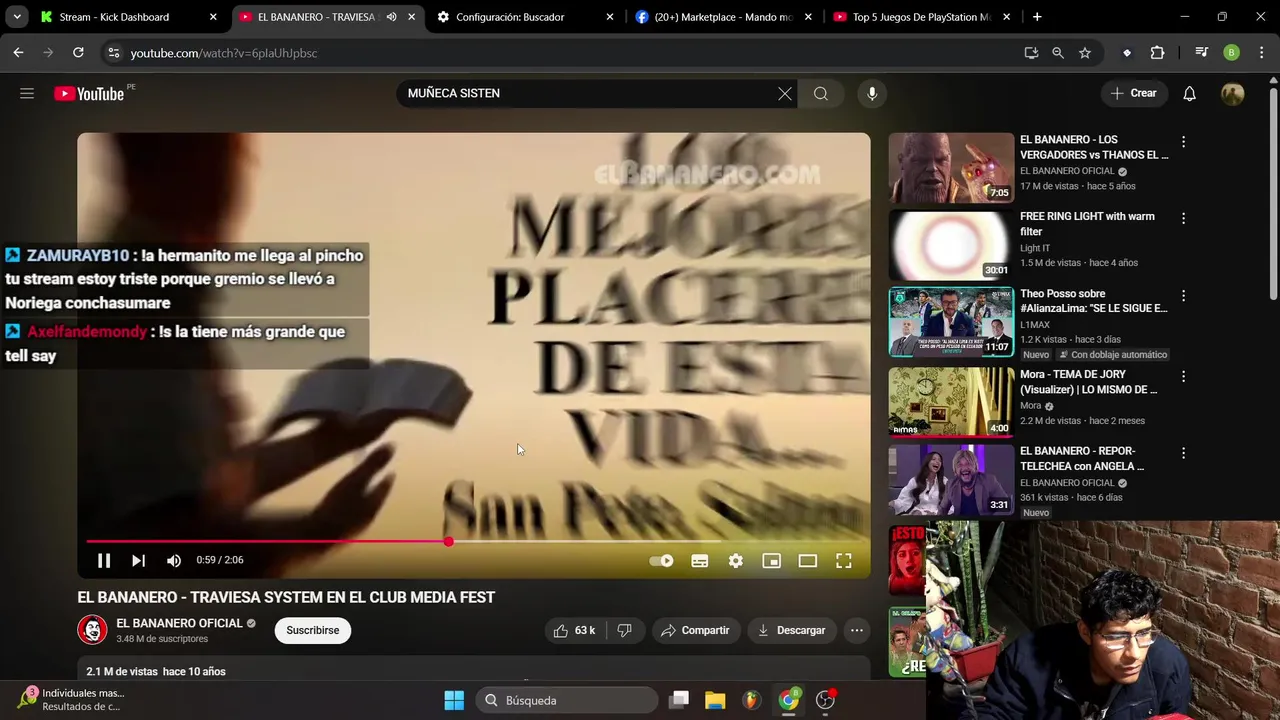1280x720 pixels.
Task: Open options for FREE RING LIGHT video
Action: (x=1183, y=218)
